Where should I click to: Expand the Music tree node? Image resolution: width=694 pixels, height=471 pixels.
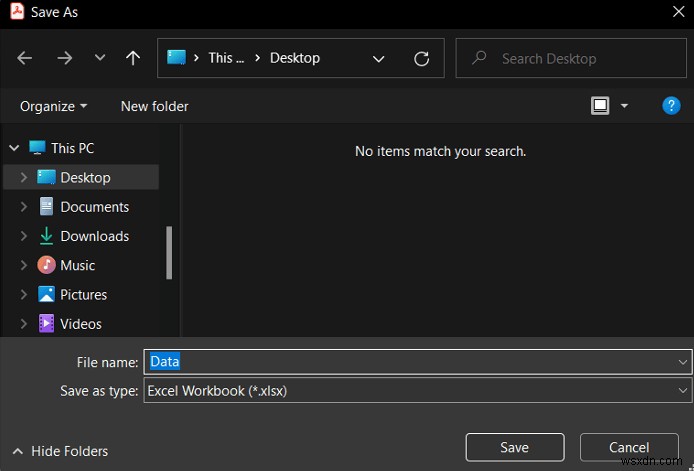click(23, 265)
